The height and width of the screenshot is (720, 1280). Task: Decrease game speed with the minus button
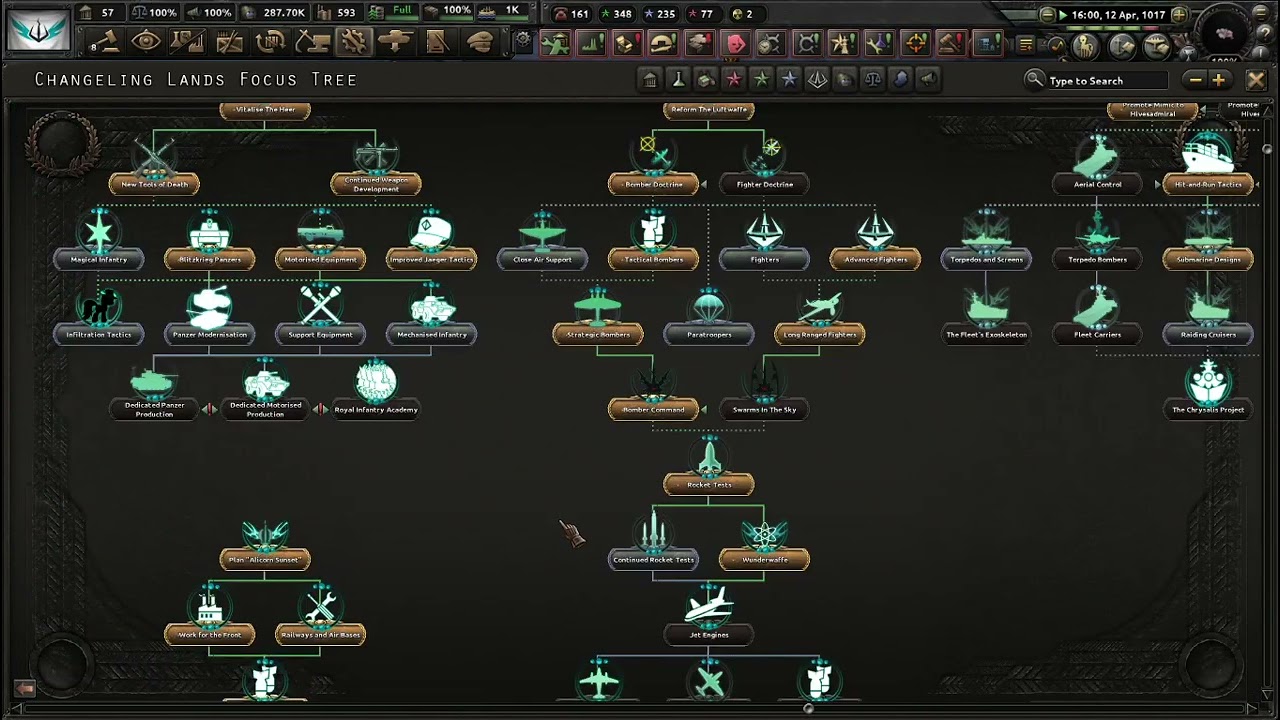(1047, 15)
